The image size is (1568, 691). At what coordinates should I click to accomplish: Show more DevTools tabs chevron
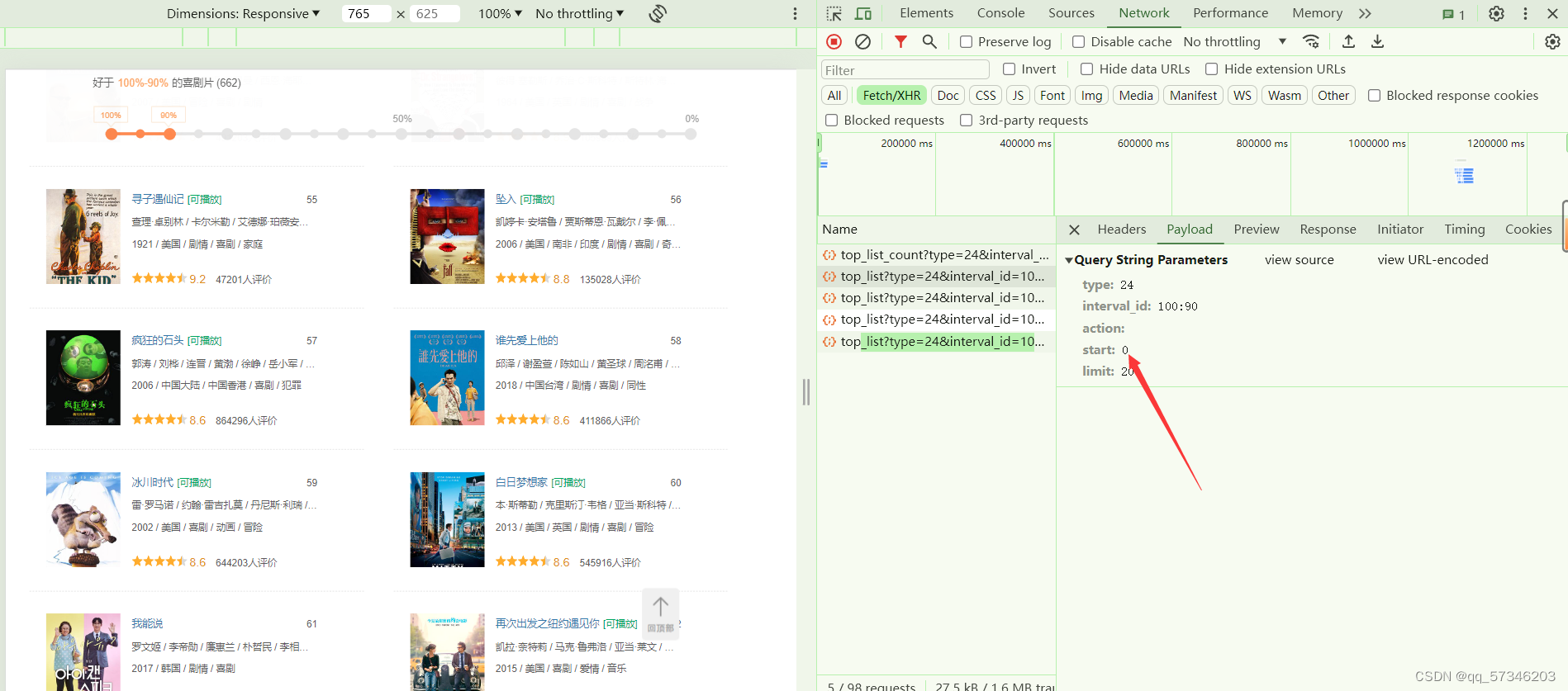(x=1365, y=13)
